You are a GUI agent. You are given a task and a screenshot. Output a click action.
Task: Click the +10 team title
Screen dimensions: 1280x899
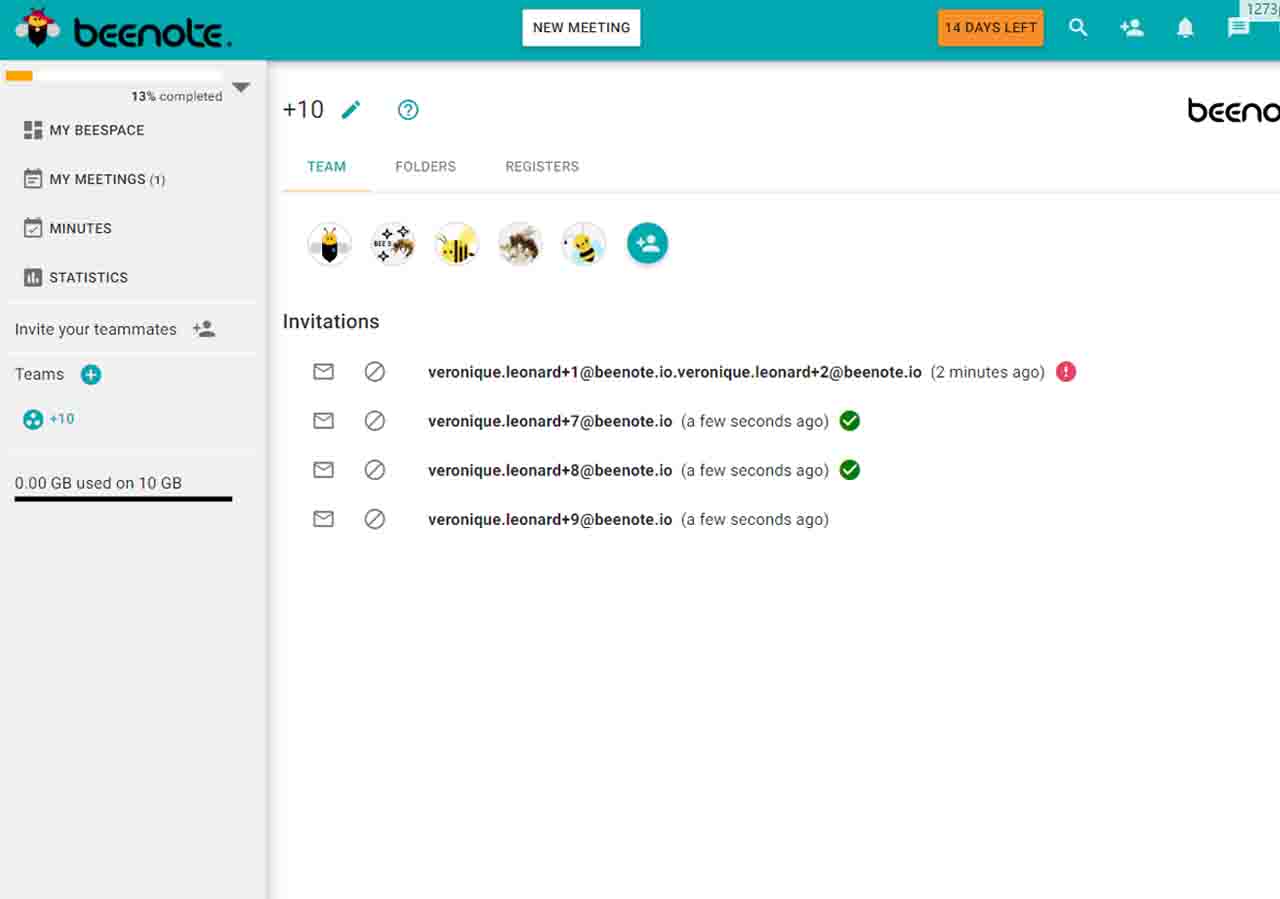coord(303,110)
